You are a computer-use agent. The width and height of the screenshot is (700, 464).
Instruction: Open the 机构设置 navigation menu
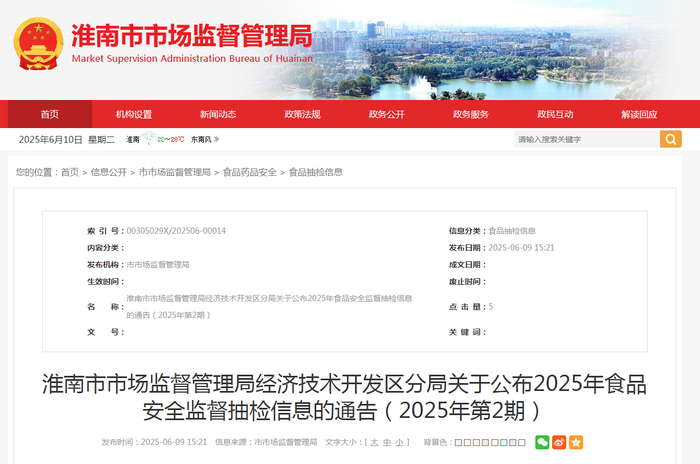(134, 114)
